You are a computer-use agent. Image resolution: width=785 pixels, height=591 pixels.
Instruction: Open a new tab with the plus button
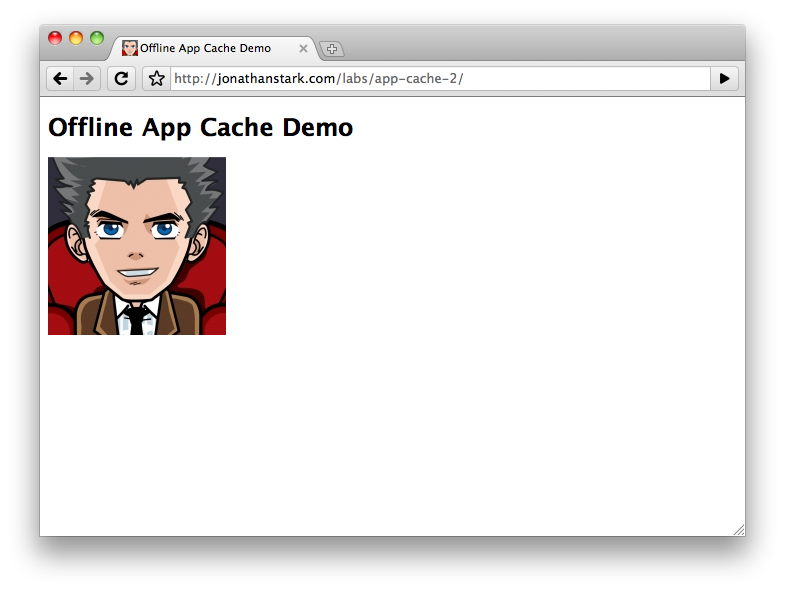pyautogui.click(x=332, y=49)
